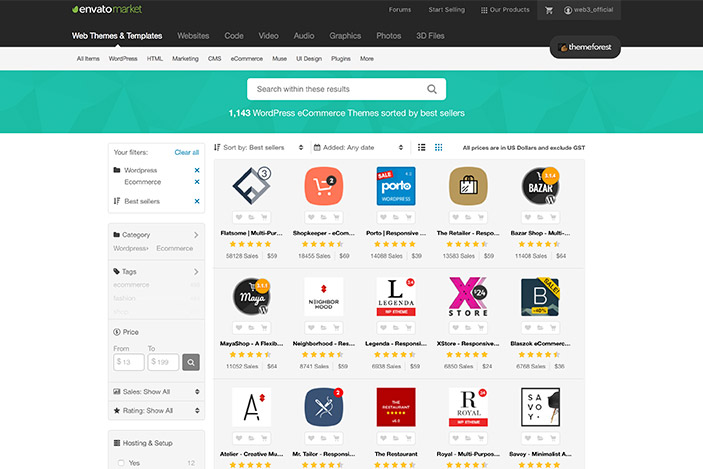Favorite the Savoy theme

pos(528,438)
